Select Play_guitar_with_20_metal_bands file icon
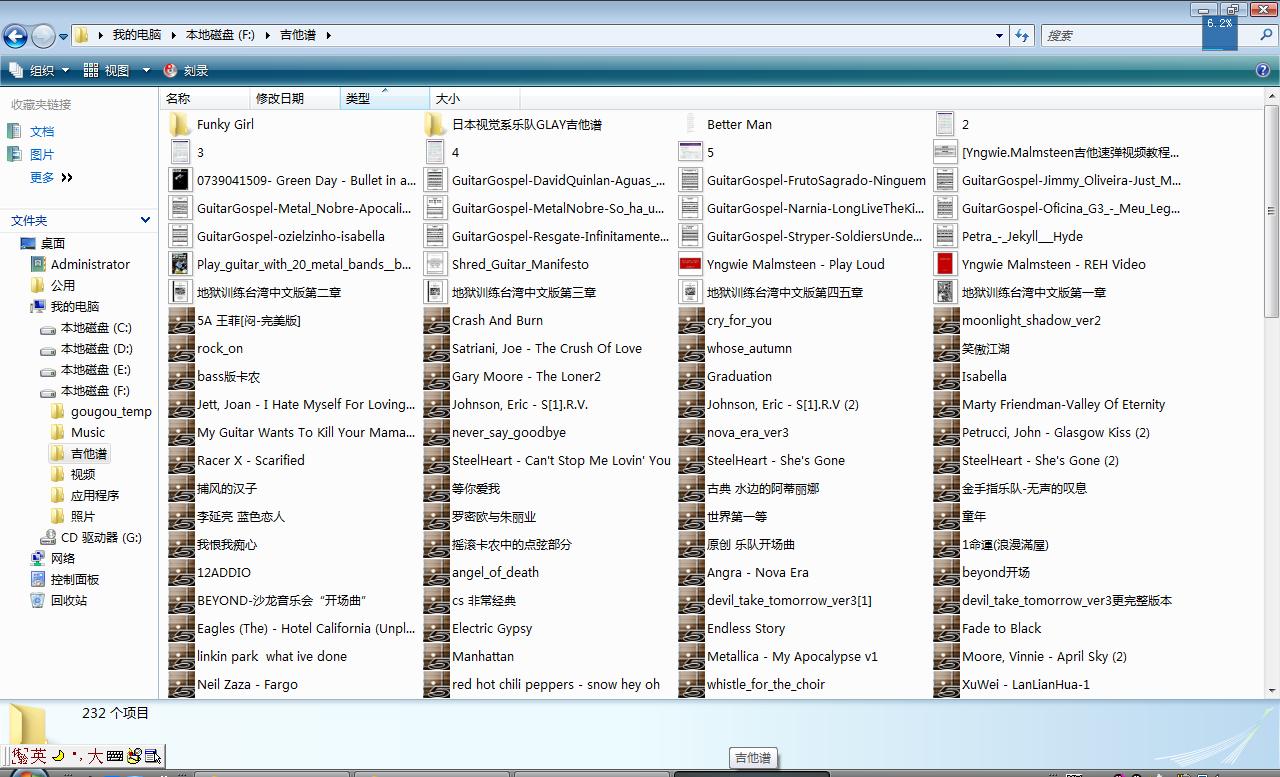 point(180,264)
